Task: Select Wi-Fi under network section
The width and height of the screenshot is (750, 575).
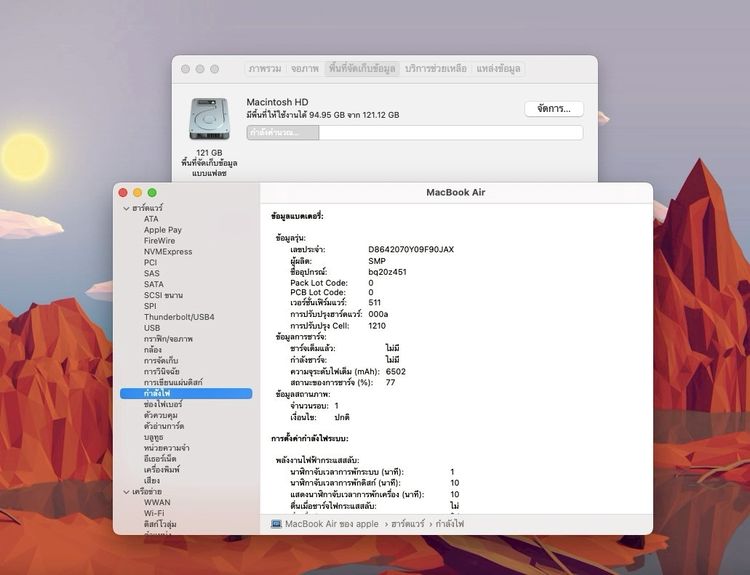Action: (154, 513)
